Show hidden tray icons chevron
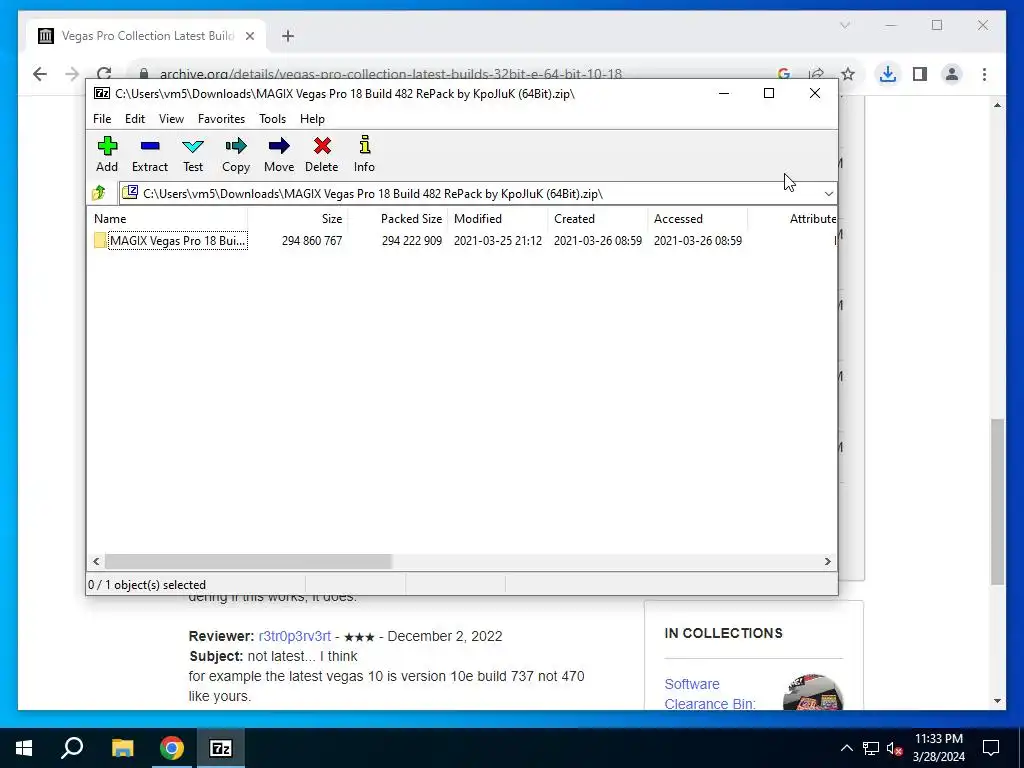The image size is (1024, 768). pyautogui.click(x=846, y=748)
